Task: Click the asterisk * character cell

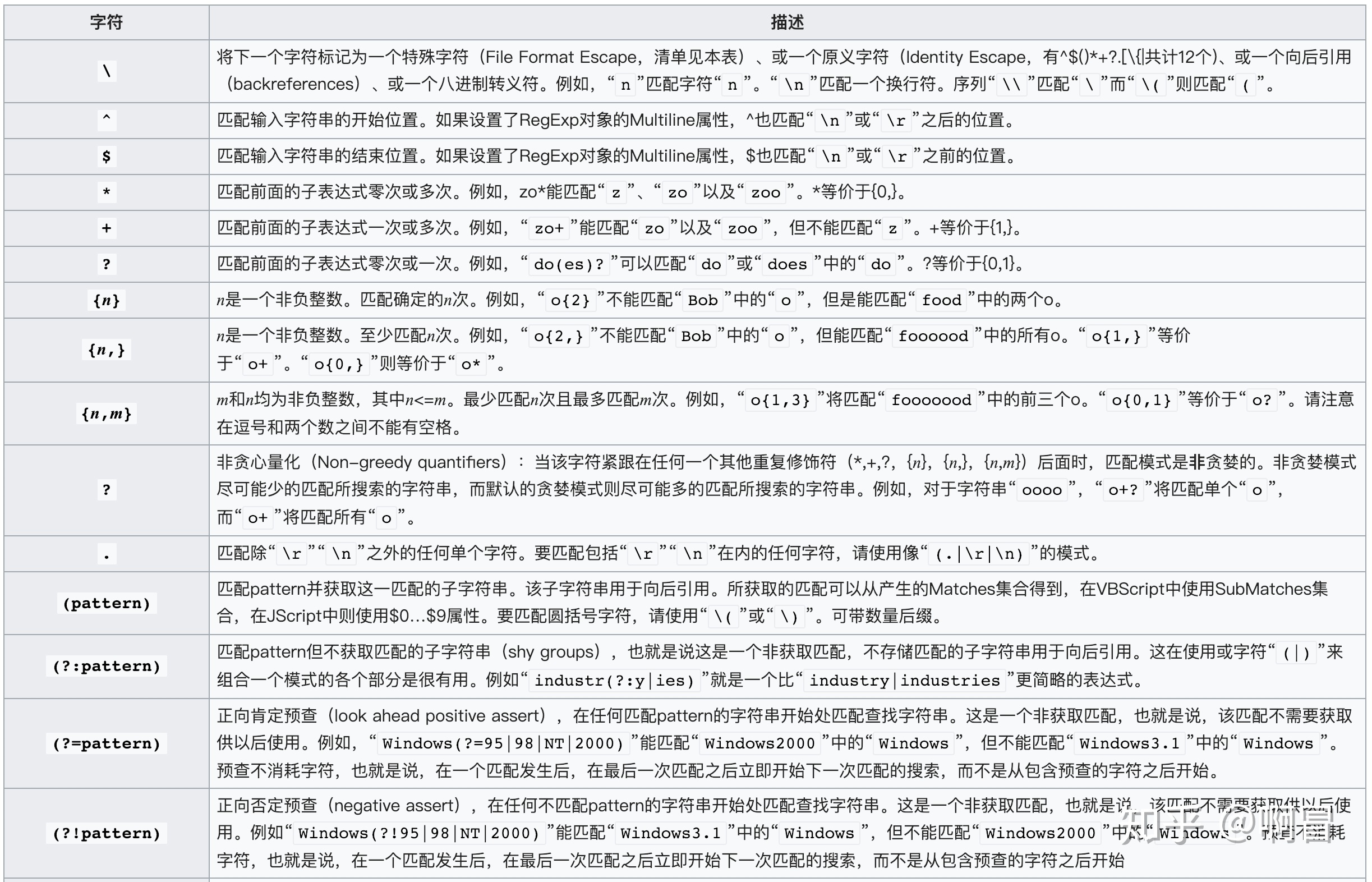Action: 107,192
